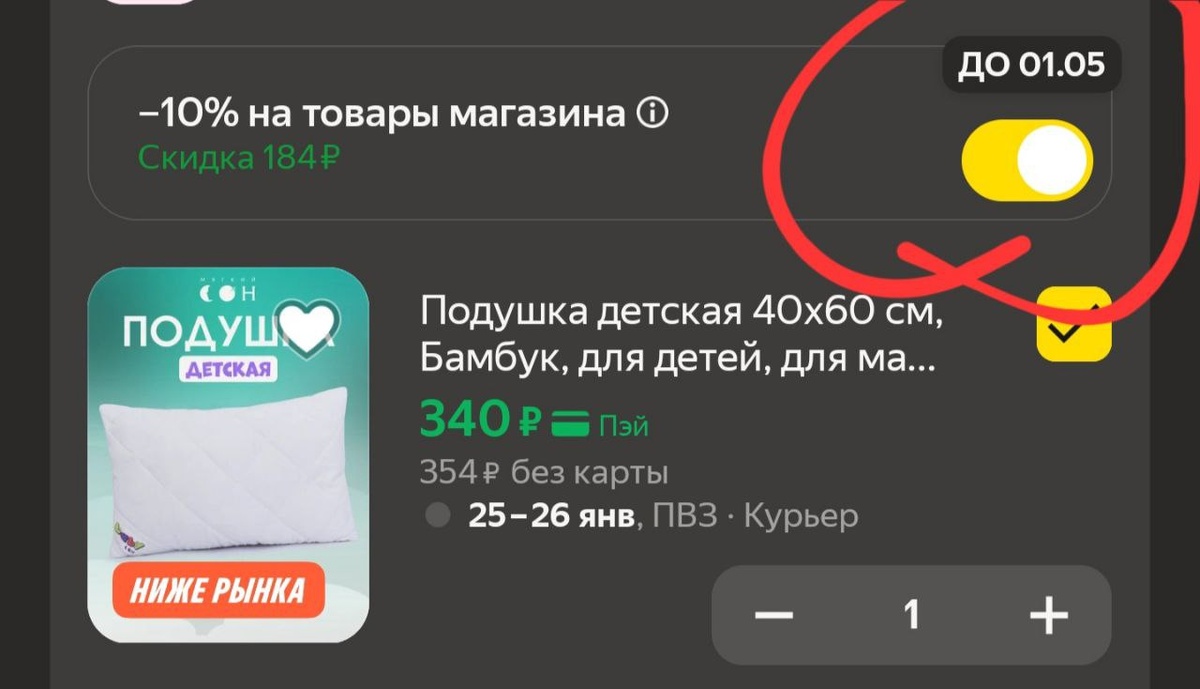The height and width of the screenshot is (689, 1200).
Task: Increase quantity with the plus icon
Action: [x=1048, y=615]
